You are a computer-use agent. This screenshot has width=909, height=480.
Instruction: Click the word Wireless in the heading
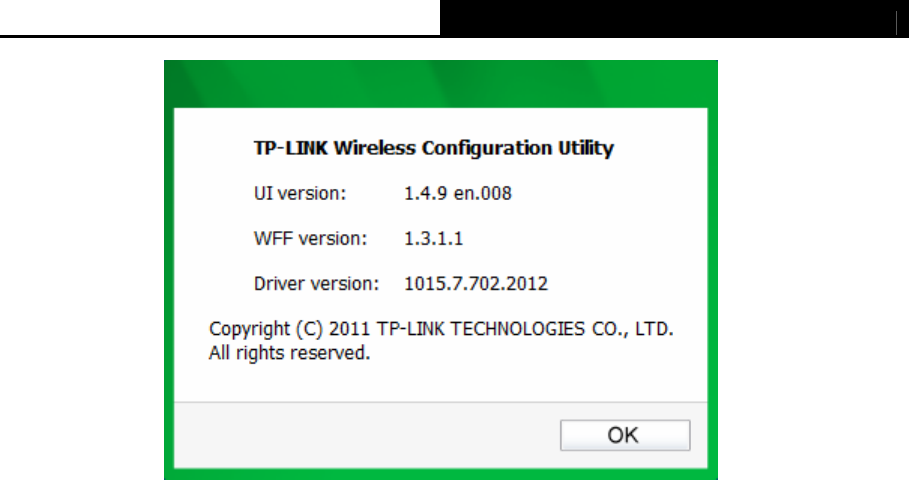[x=374, y=148]
